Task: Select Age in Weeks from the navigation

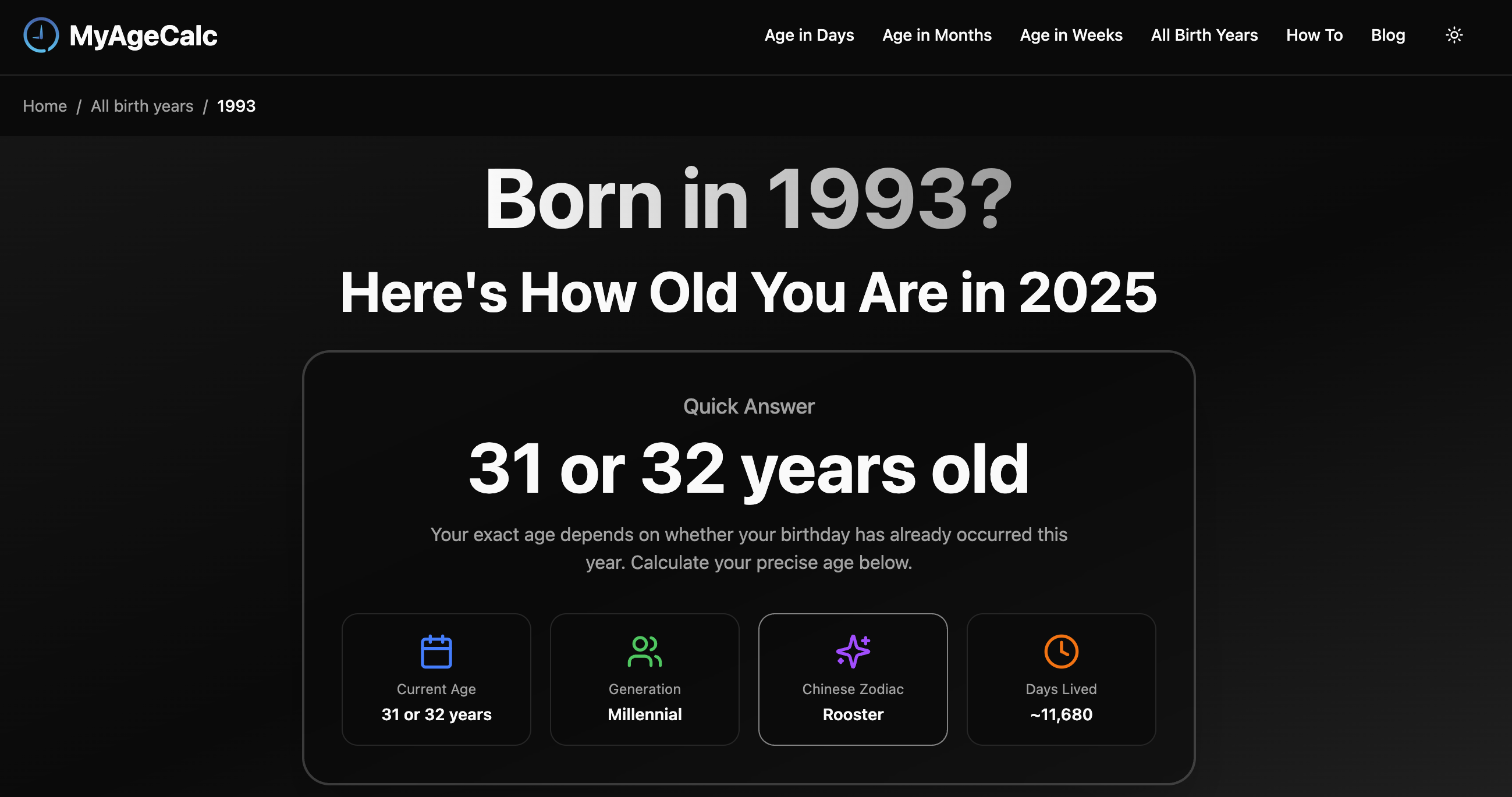Action: pyautogui.click(x=1071, y=35)
